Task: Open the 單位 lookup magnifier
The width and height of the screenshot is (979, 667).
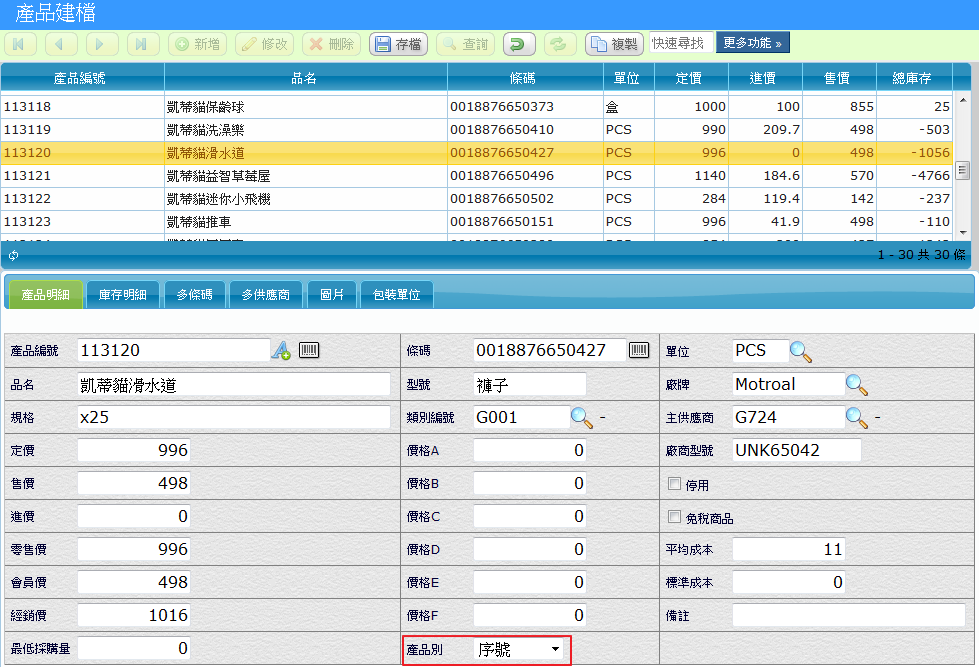Action: (801, 351)
